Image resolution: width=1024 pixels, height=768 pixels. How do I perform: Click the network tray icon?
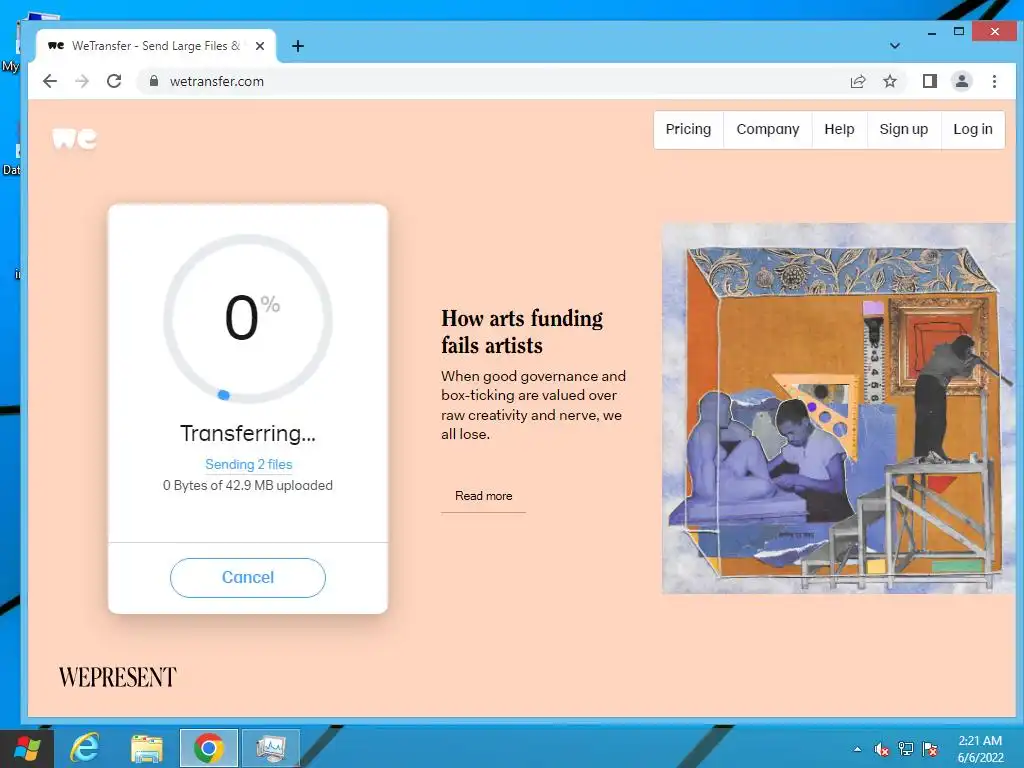click(x=906, y=749)
